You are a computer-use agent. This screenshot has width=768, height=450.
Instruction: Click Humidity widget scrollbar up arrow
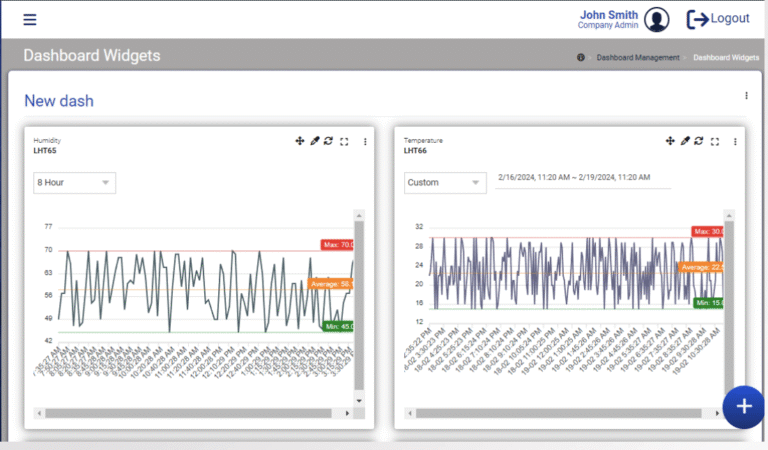click(x=359, y=215)
